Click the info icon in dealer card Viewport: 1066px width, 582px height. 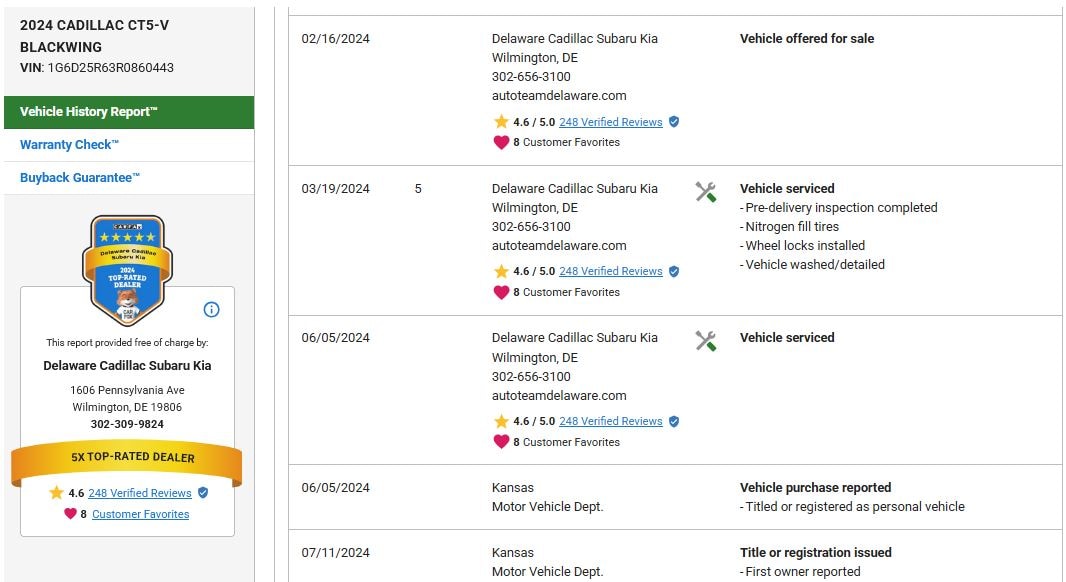pyautogui.click(x=211, y=309)
